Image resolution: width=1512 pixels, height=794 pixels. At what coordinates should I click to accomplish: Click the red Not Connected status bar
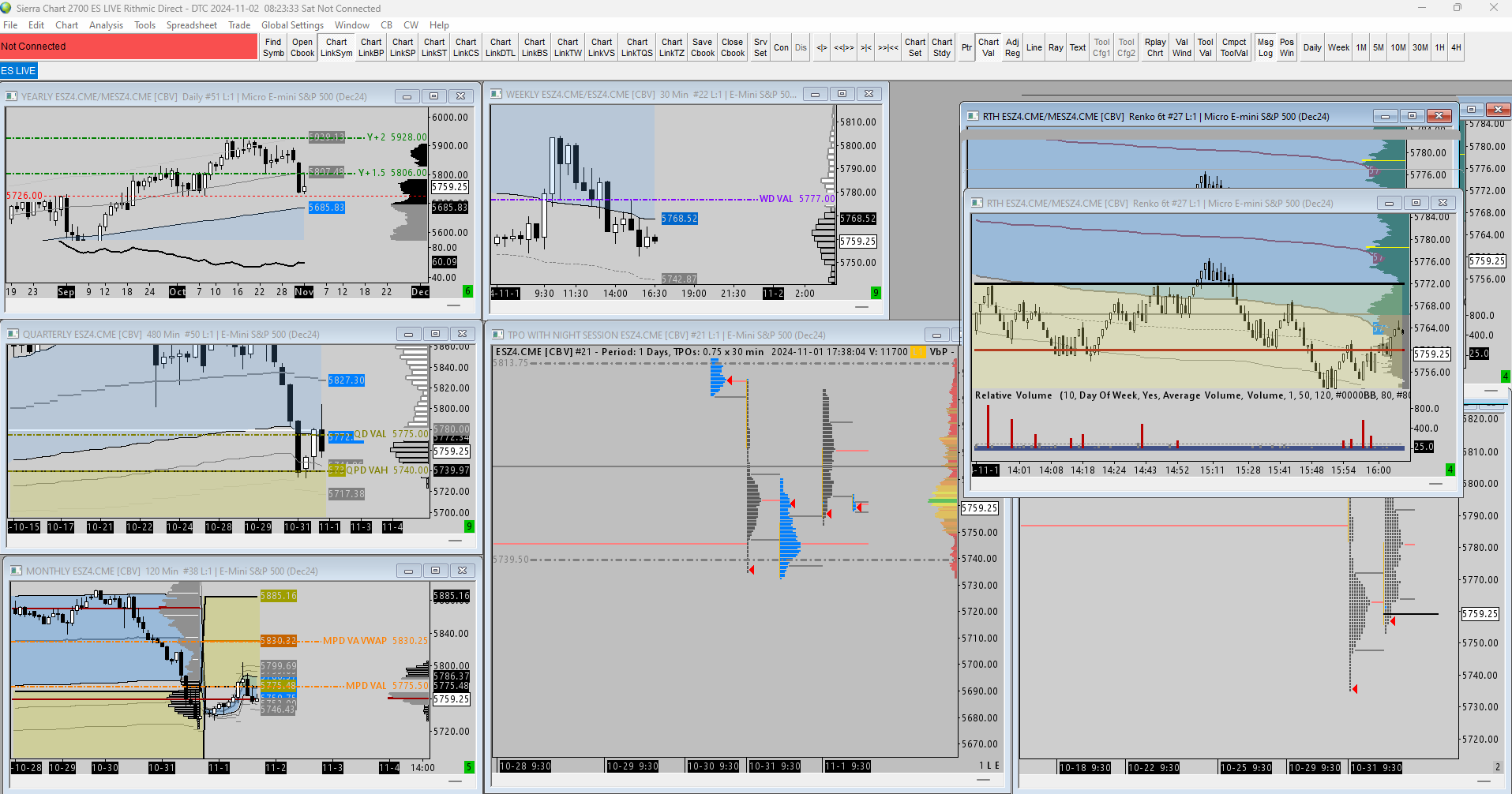[x=129, y=47]
